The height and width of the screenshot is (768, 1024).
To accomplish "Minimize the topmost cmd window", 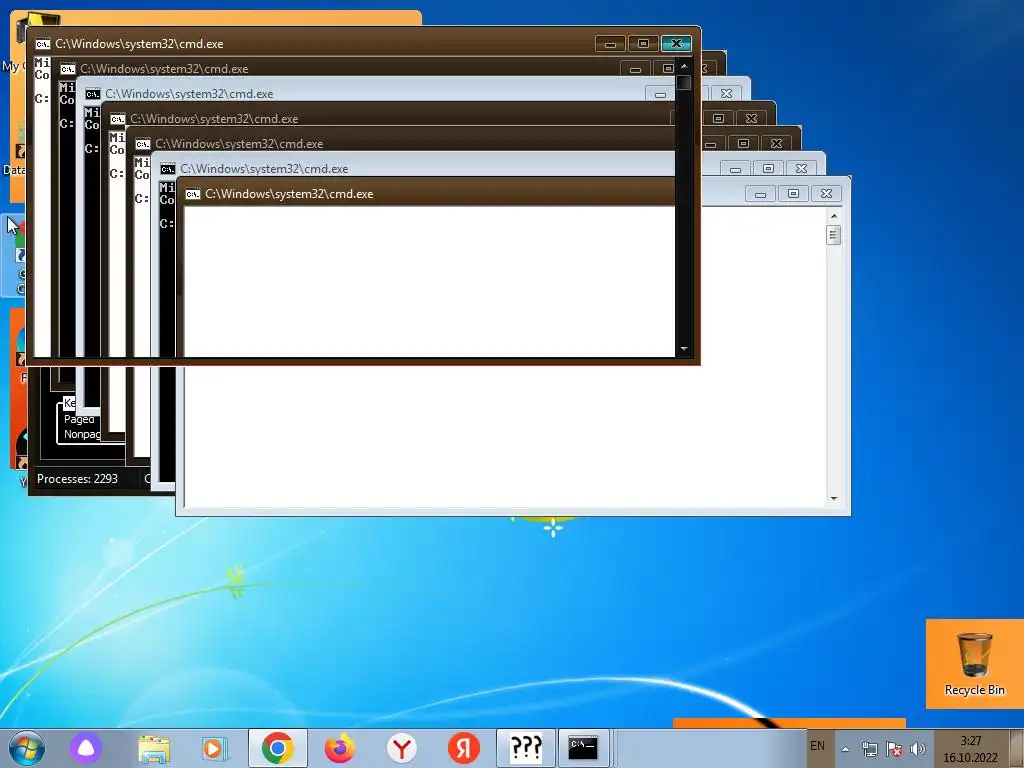I will [611, 44].
